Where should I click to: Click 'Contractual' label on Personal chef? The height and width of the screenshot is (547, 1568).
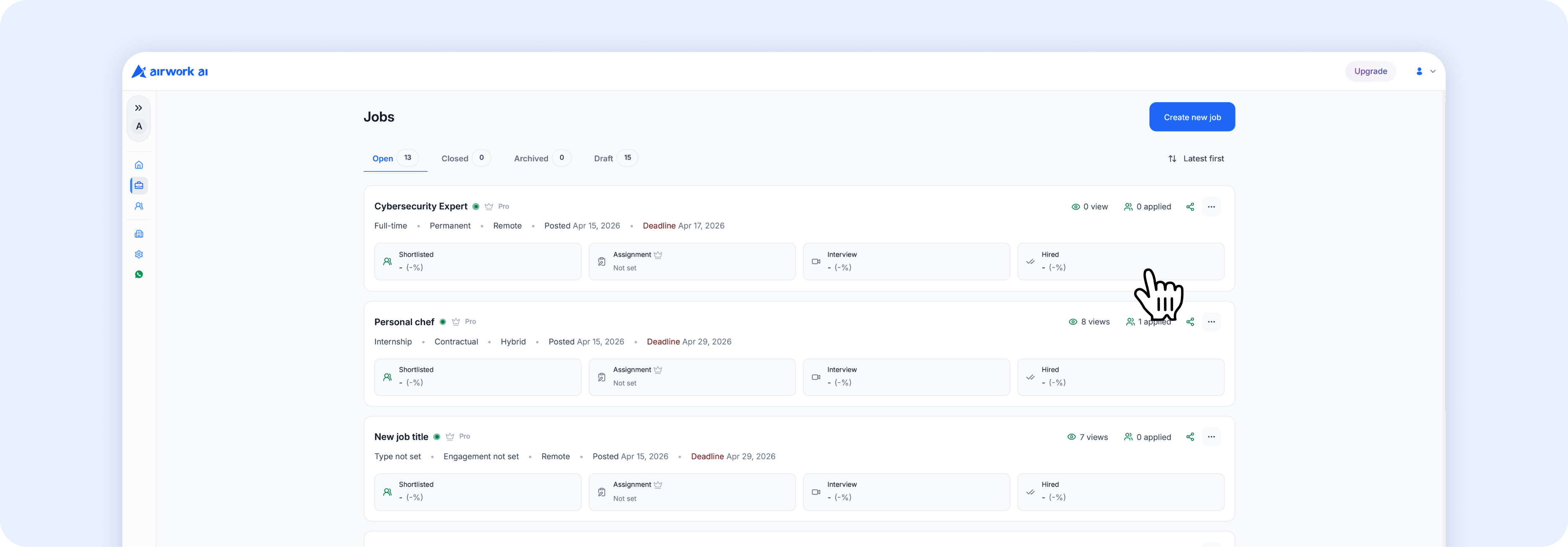click(456, 341)
